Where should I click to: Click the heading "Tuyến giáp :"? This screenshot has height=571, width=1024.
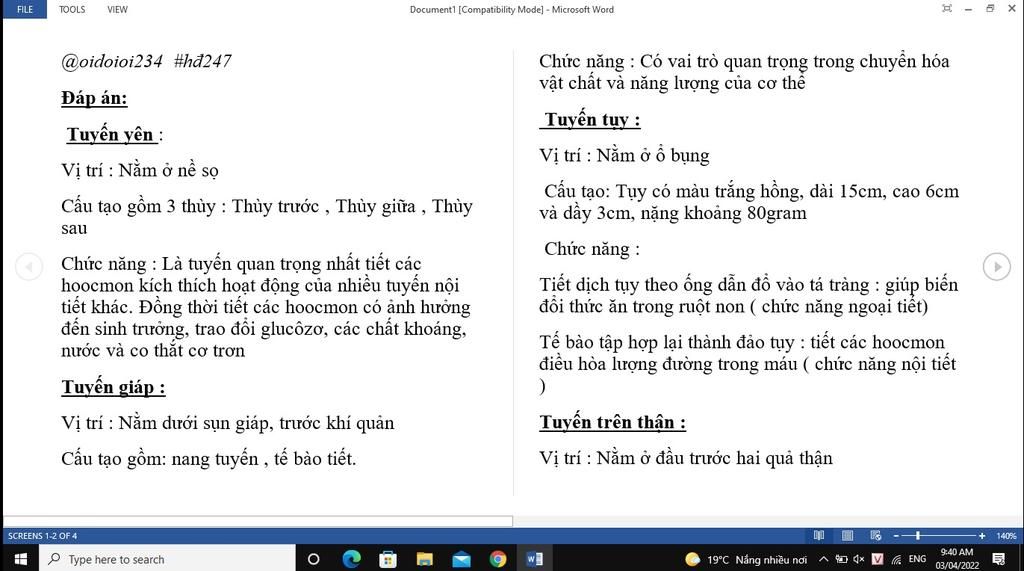pos(113,387)
